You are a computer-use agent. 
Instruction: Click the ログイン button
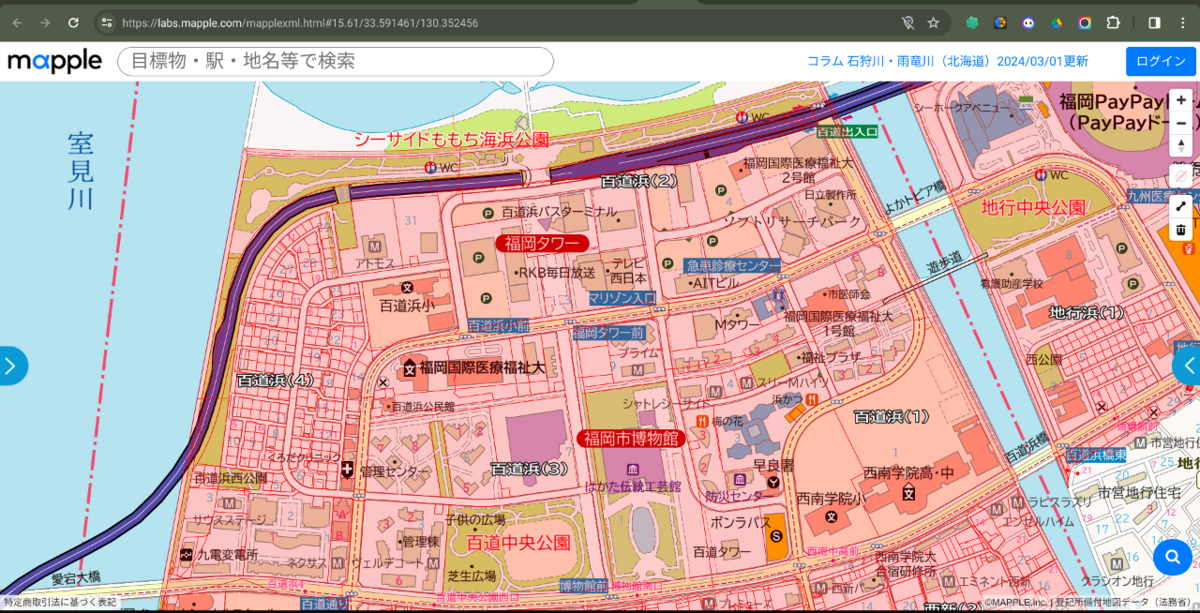tap(1161, 61)
